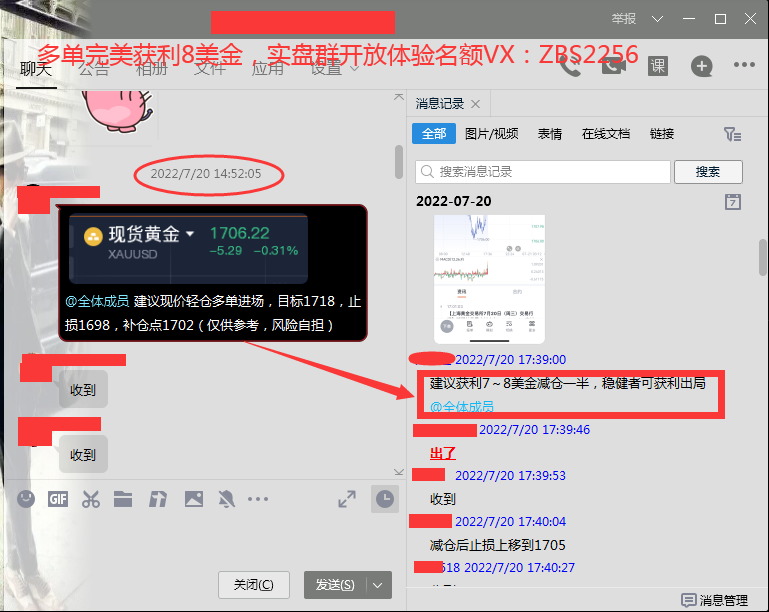Select the 全部 filter tab
The height and width of the screenshot is (612, 769).
tap(434, 133)
